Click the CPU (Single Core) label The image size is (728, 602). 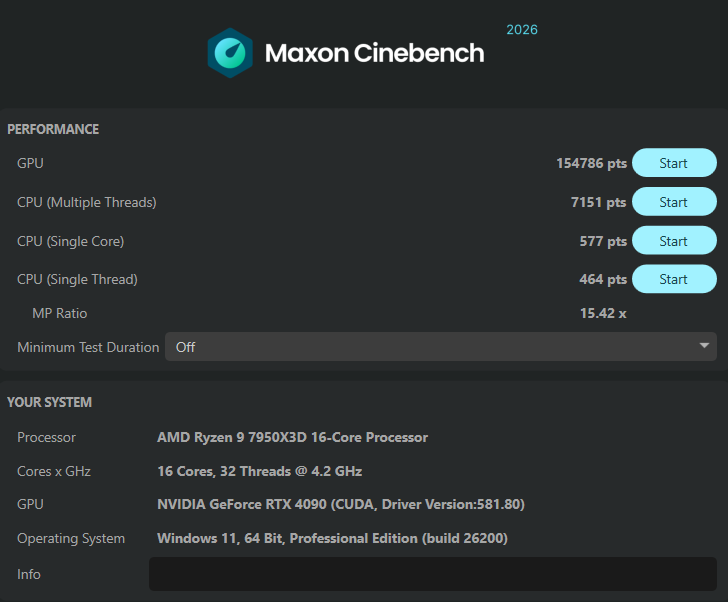coord(71,241)
